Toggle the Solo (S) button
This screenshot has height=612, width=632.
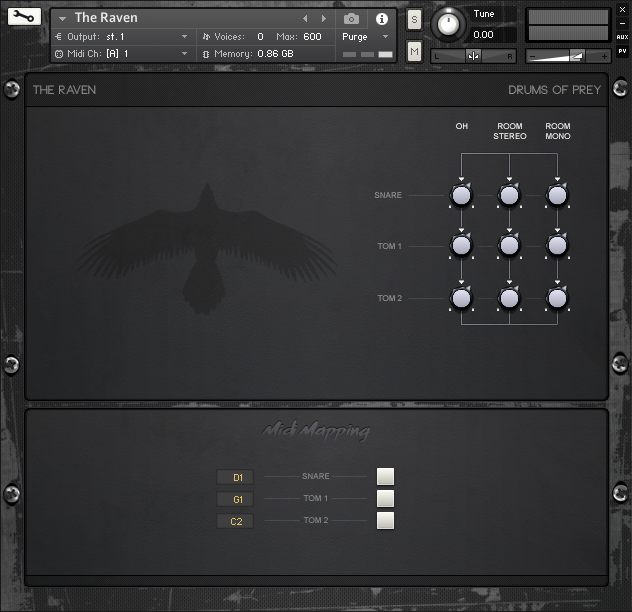pyautogui.click(x=414, y=20)
